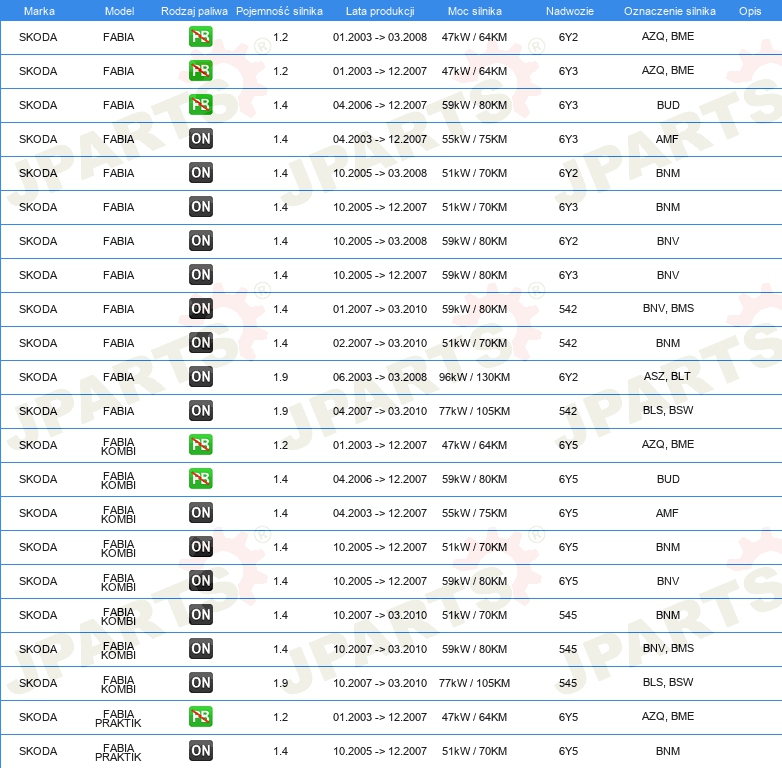
Task: Select the Opis column header
Action: (x=750, y=11)
